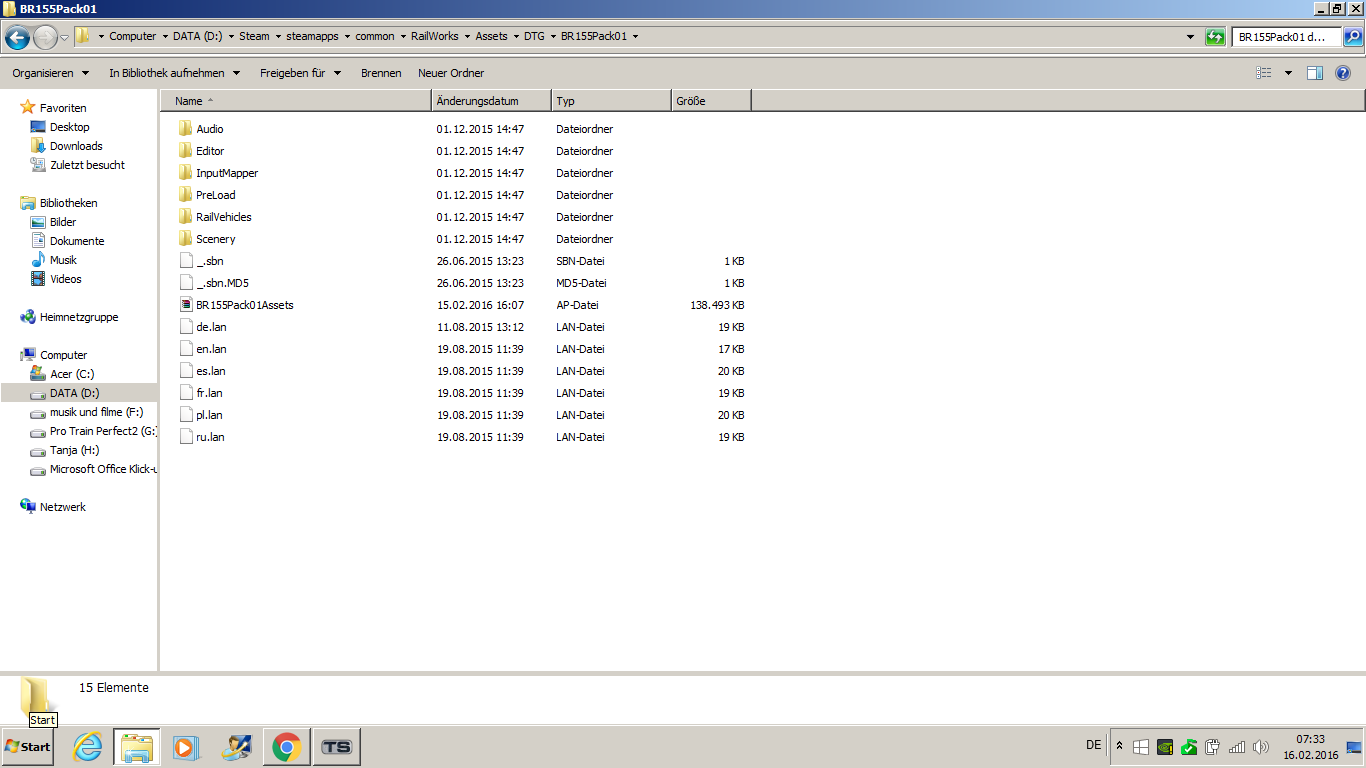Sort by the Typ column header
The width and height of the screenshot is (1366, 768).
pyautogui.click(x=611, y=101)
